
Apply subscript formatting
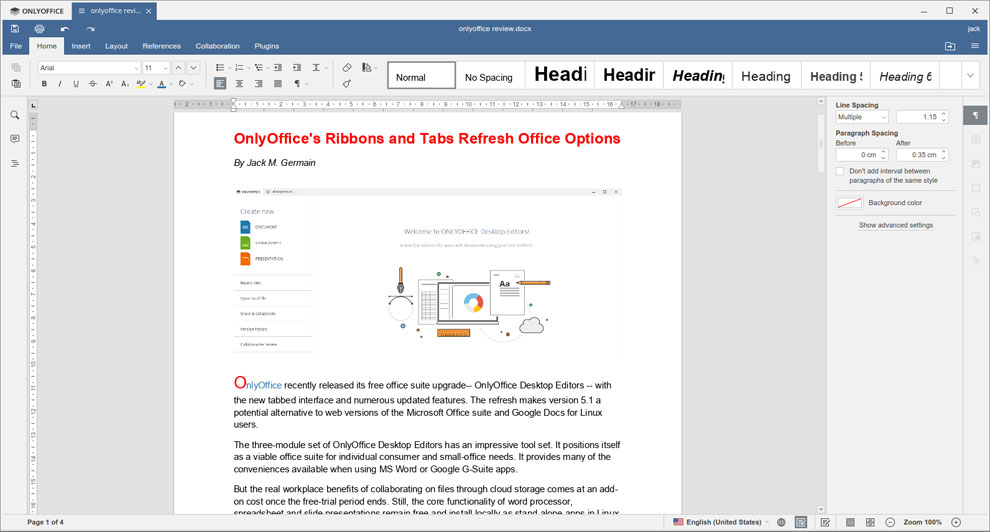click(x=125, y=83)
